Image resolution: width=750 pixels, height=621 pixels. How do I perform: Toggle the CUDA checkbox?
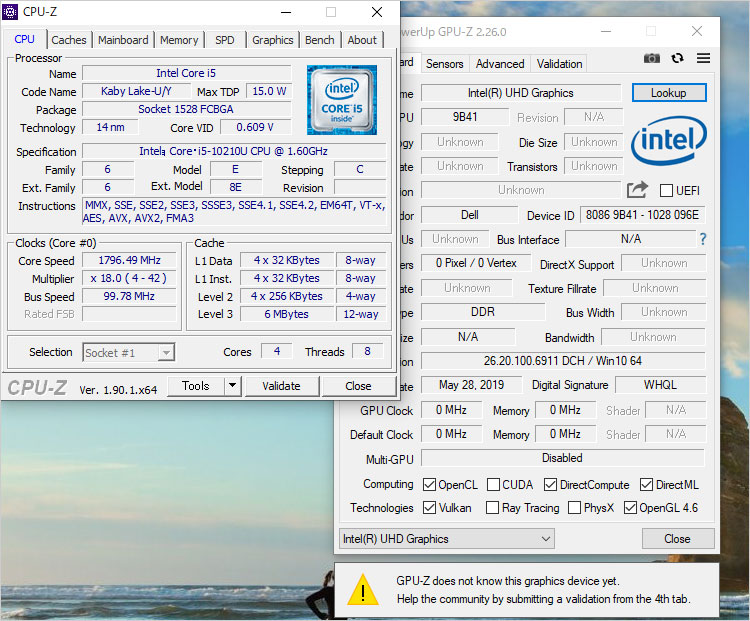click(493, 485)
